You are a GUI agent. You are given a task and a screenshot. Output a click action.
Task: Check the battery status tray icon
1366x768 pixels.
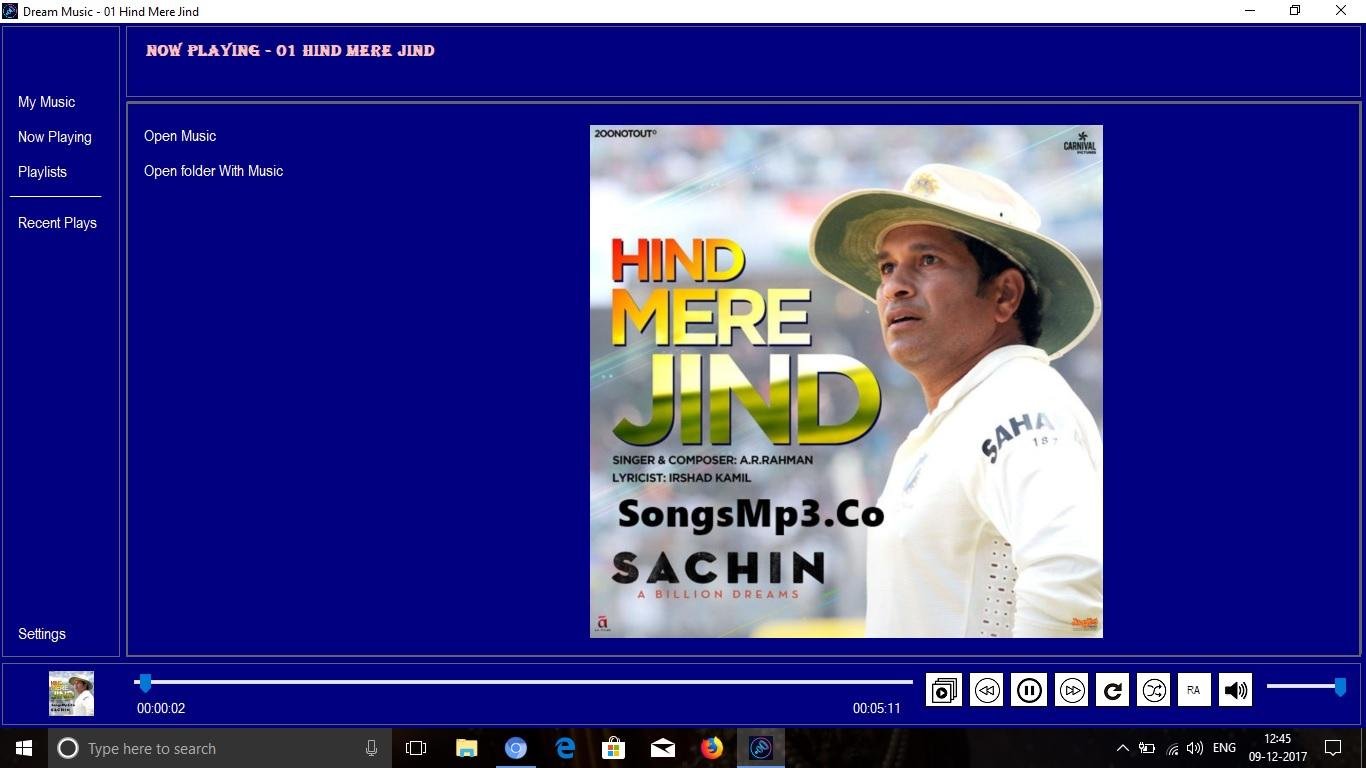click(1147, 748)
